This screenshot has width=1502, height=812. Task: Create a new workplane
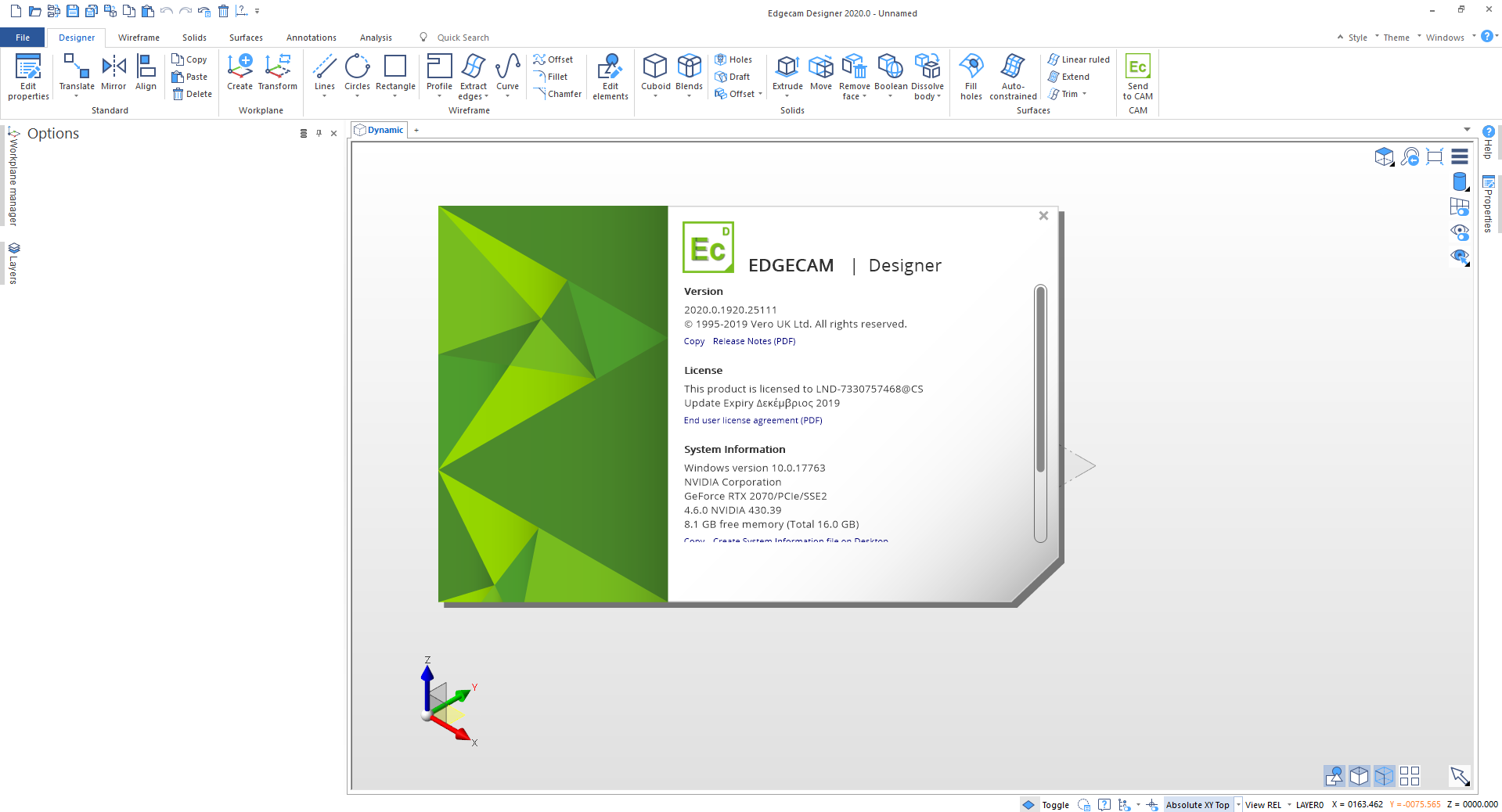coord(240,72)
